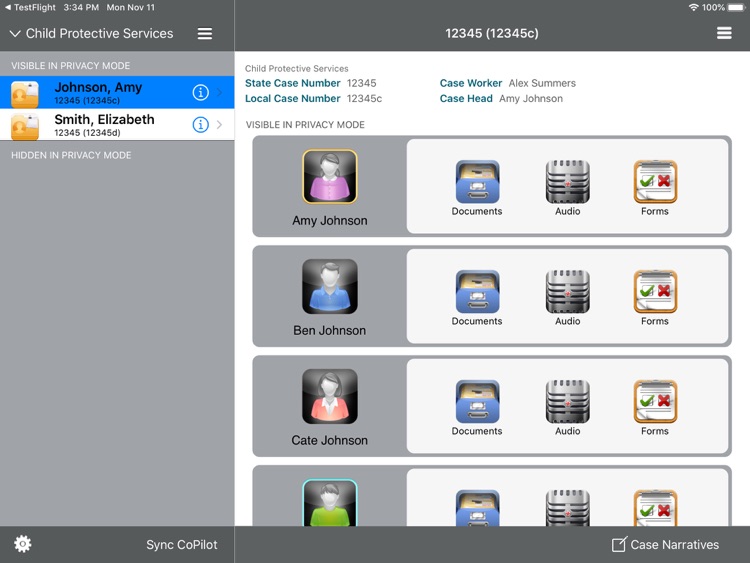The width and height of the screenshot is (750, 563).
Task: Click the Case Narratives compose icon
Action: click(619, 544)
